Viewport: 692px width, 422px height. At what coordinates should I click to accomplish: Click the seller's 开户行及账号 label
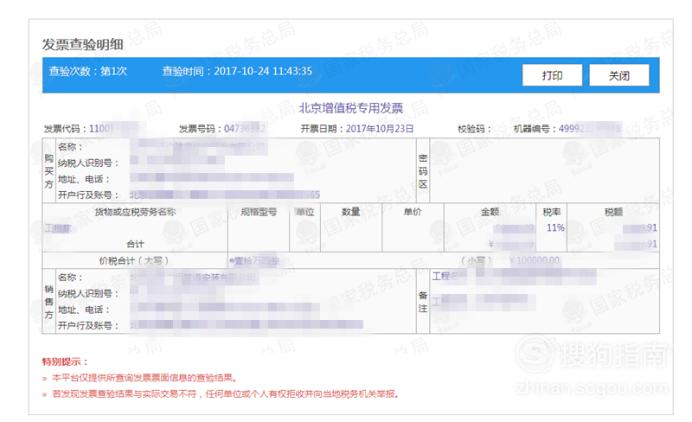point(88,326)
